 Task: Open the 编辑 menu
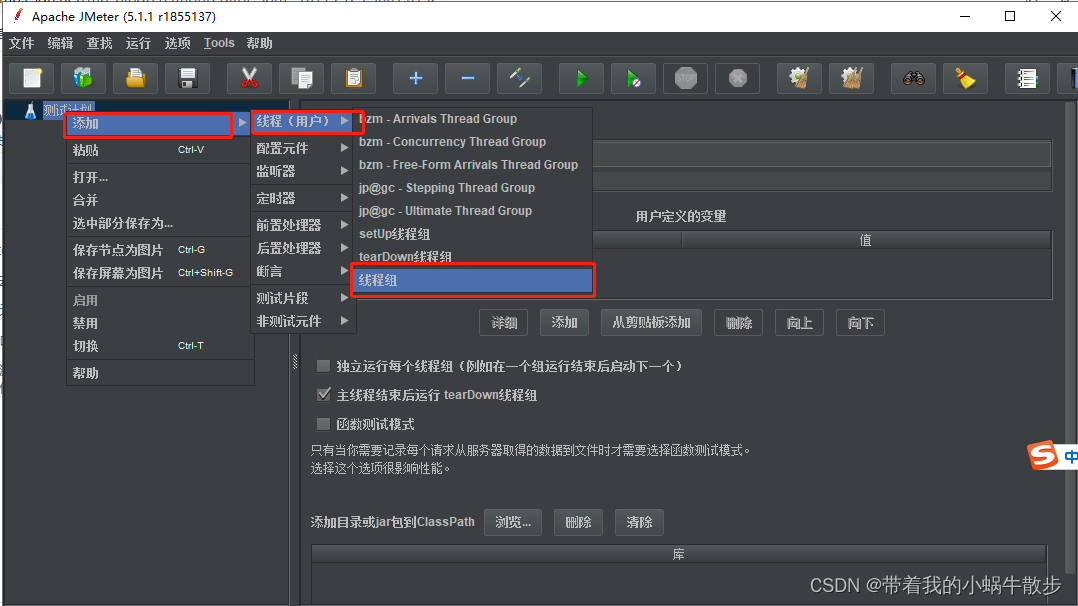click(x=60, y=43)
